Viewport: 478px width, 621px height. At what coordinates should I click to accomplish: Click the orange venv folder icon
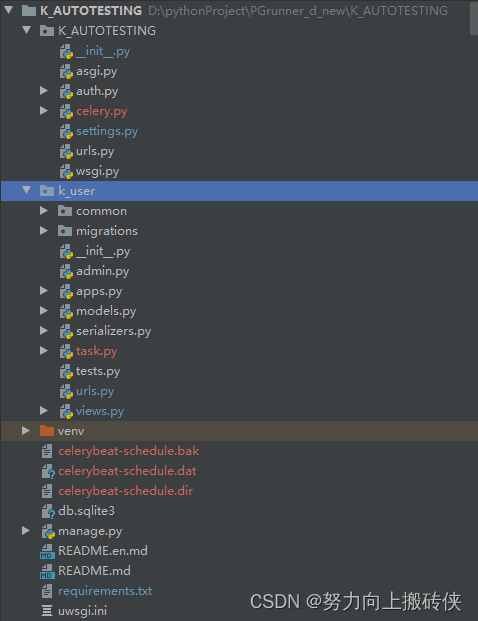[x=47, y=431]
